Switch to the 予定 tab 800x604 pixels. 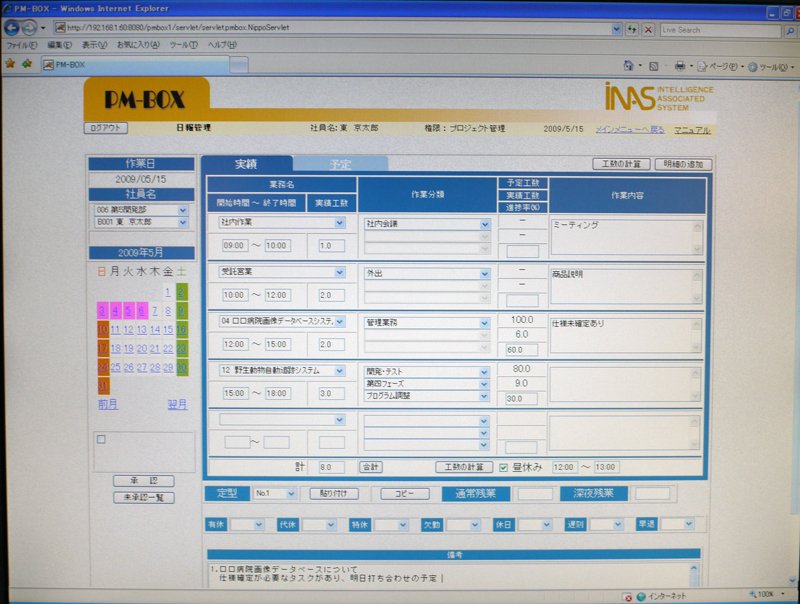[340, 164]
